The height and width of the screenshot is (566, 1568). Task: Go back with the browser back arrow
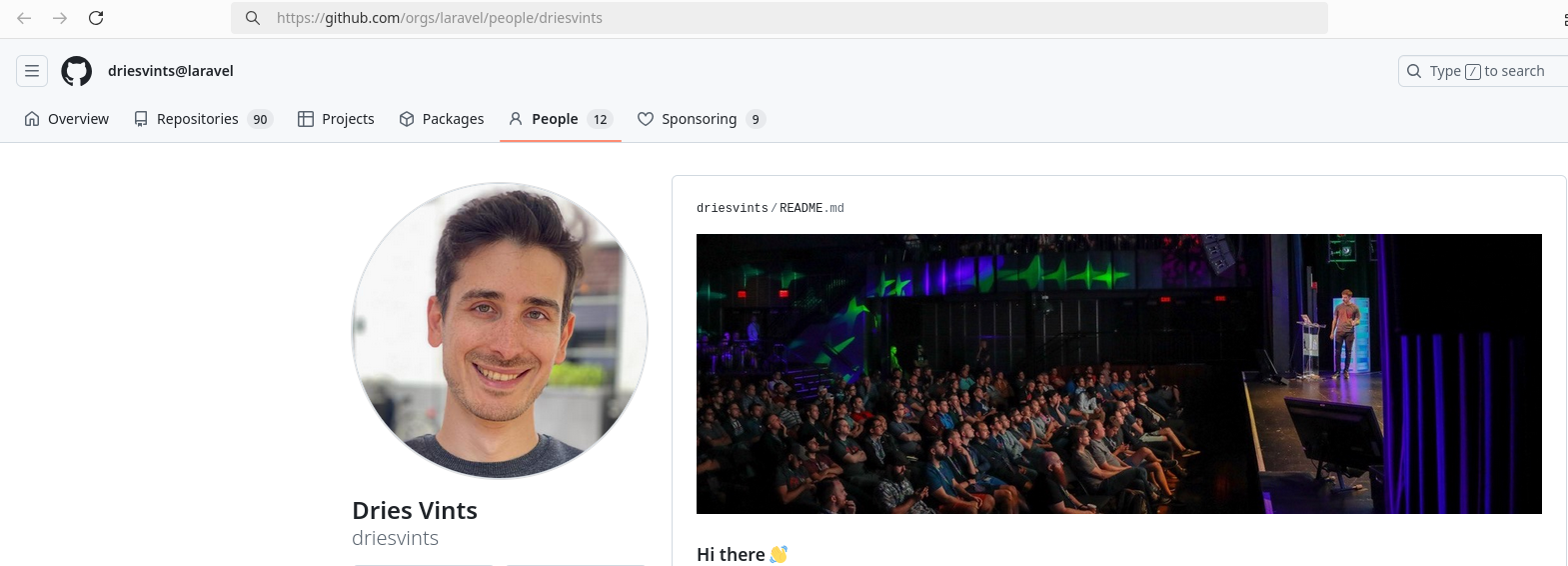click(24, 18)
